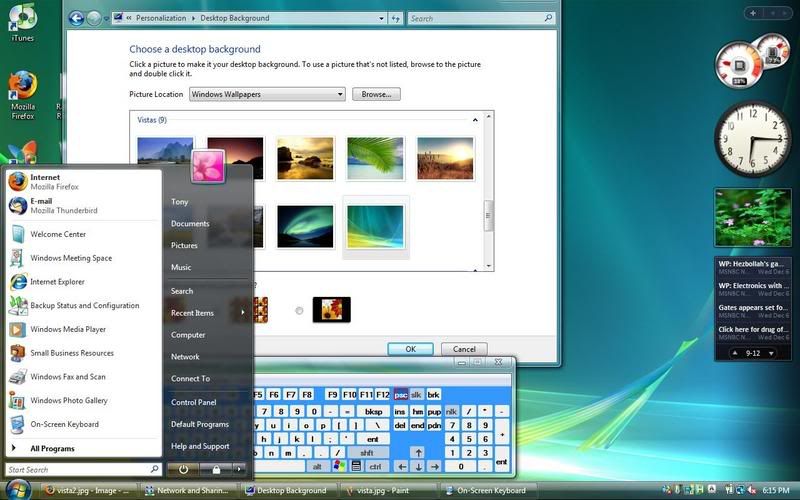Open Connect To from Start menu
Image resolution: width=800 pixels, height=500 pixels.
coord(190,379)
